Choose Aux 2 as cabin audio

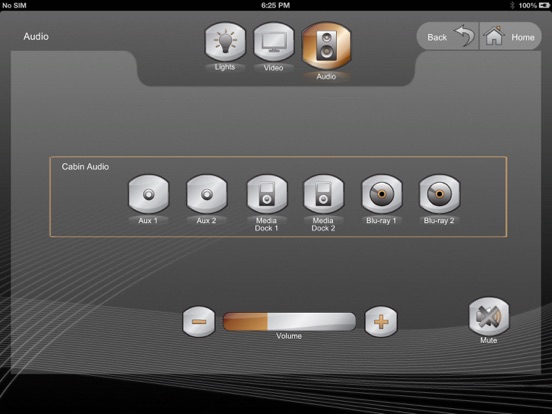coord(207,194)
